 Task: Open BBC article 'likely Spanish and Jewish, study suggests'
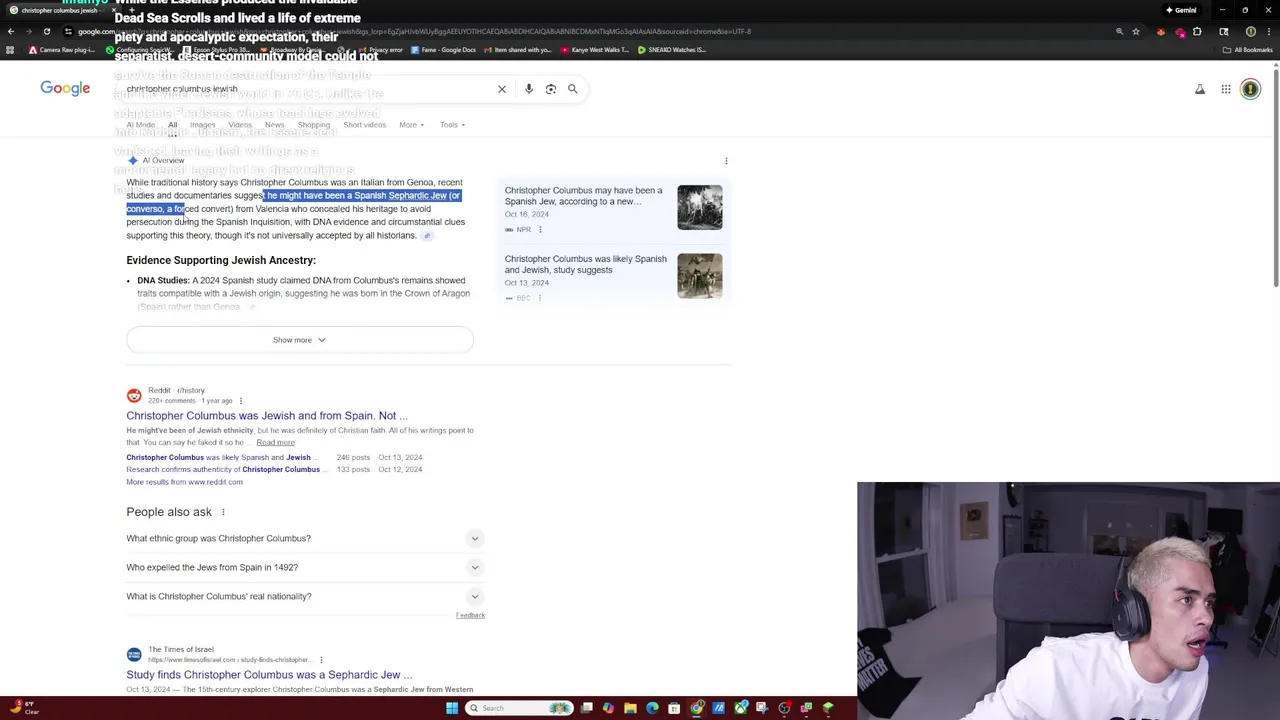pos(585,264)
